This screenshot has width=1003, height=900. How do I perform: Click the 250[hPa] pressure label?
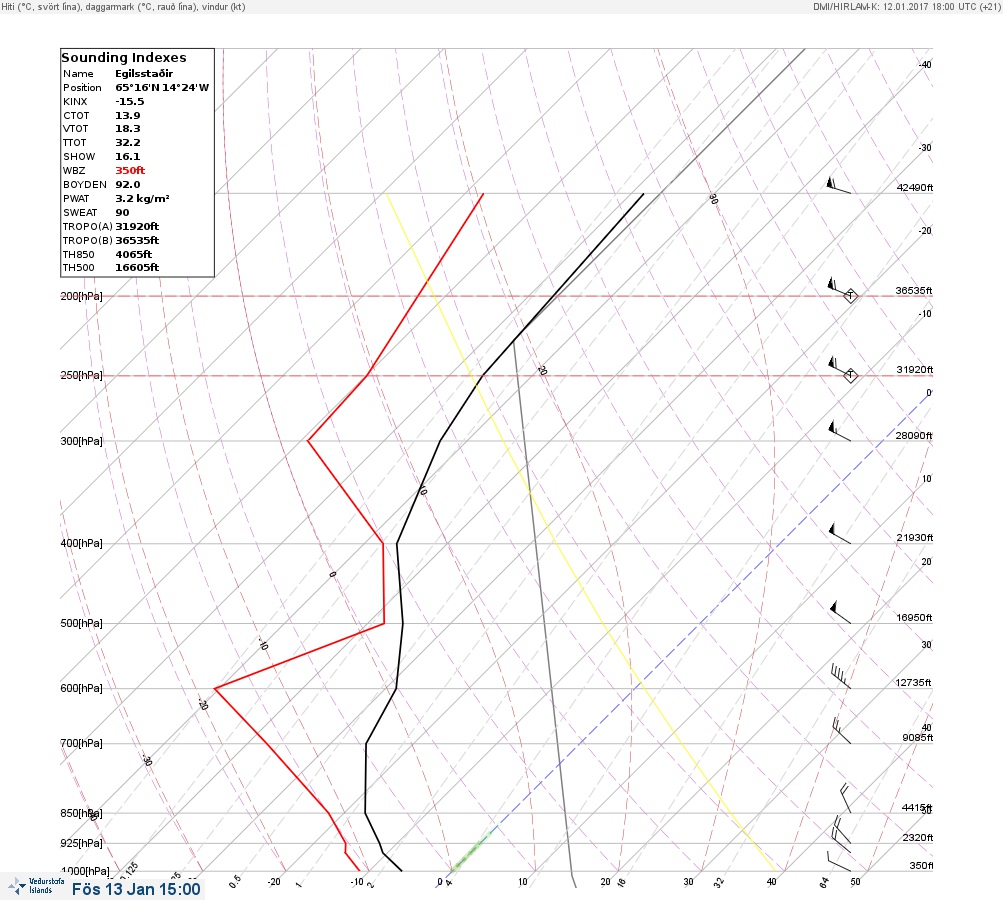pyautogui.click(x=81, y=375)
